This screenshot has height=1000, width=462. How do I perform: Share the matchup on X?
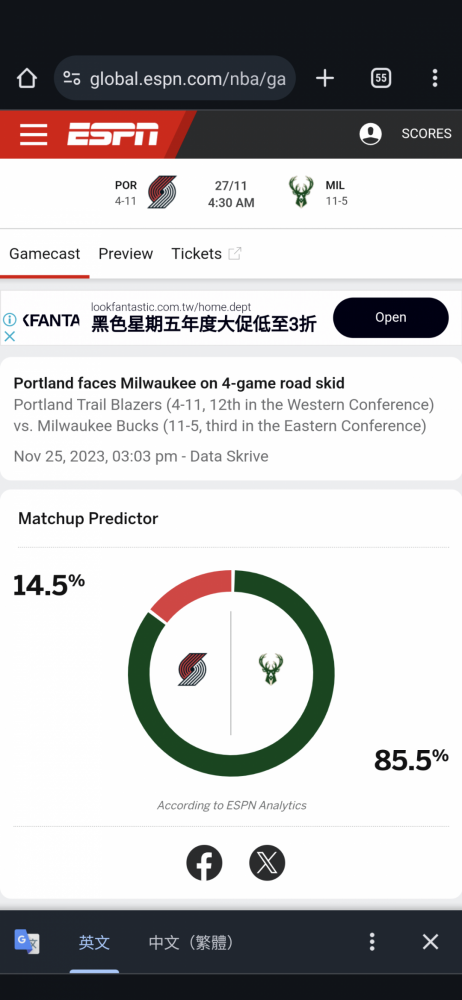pos(267,864)
